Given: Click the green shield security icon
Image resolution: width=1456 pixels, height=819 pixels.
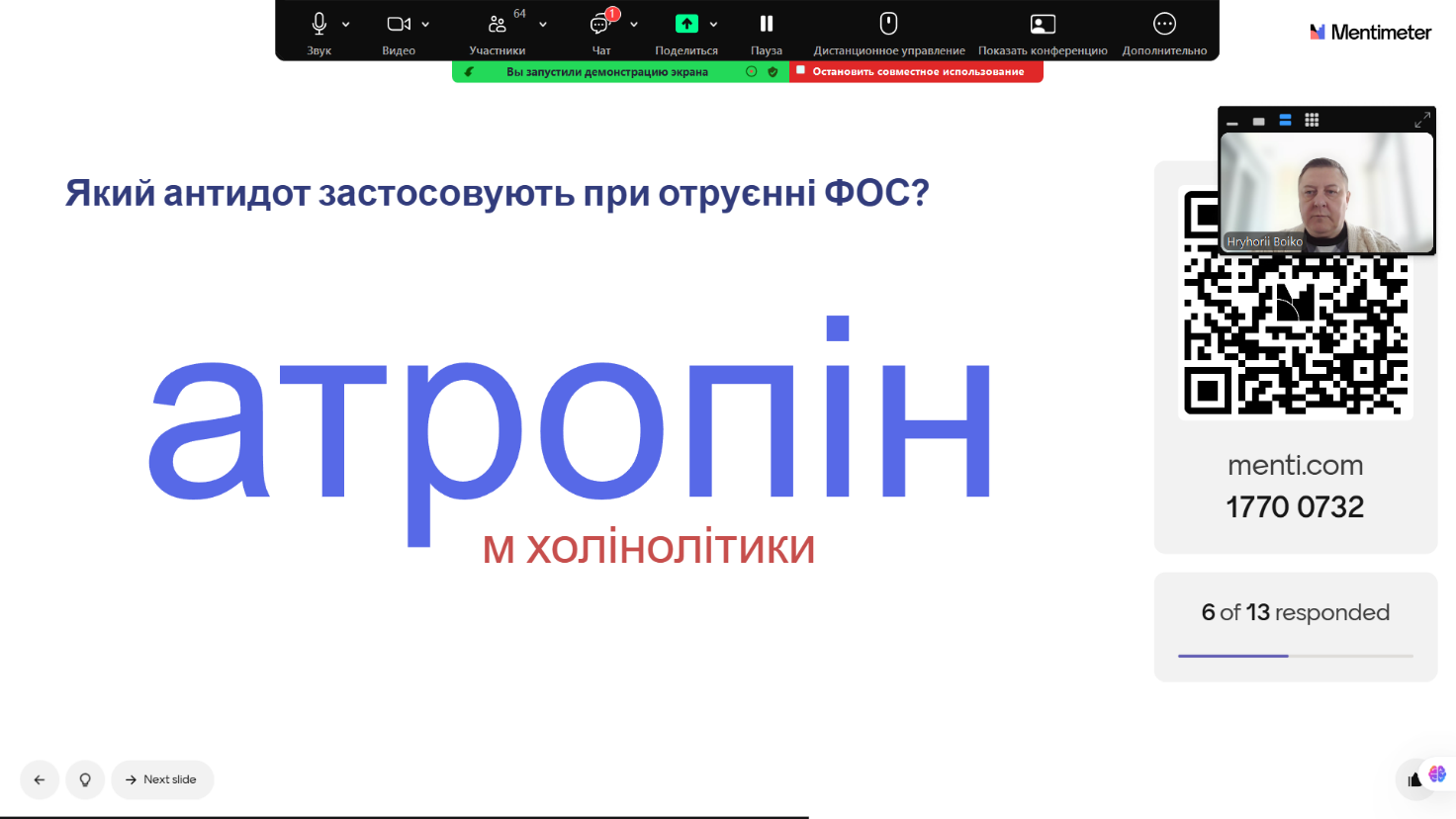Looking at the screenshot, I should click(773, 71).
